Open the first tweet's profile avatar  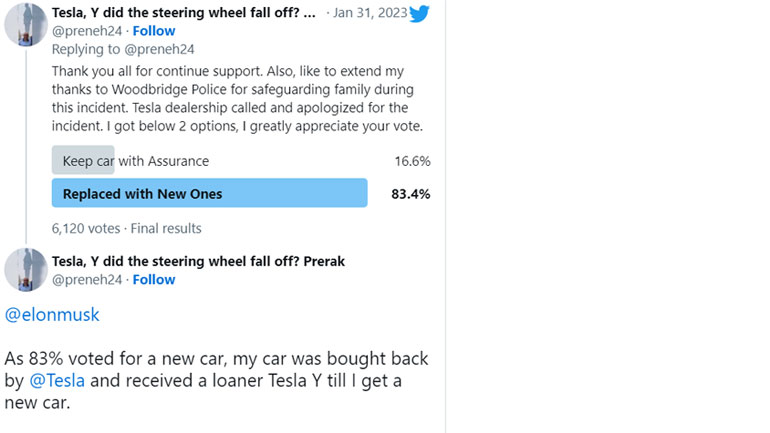point(25,24)
